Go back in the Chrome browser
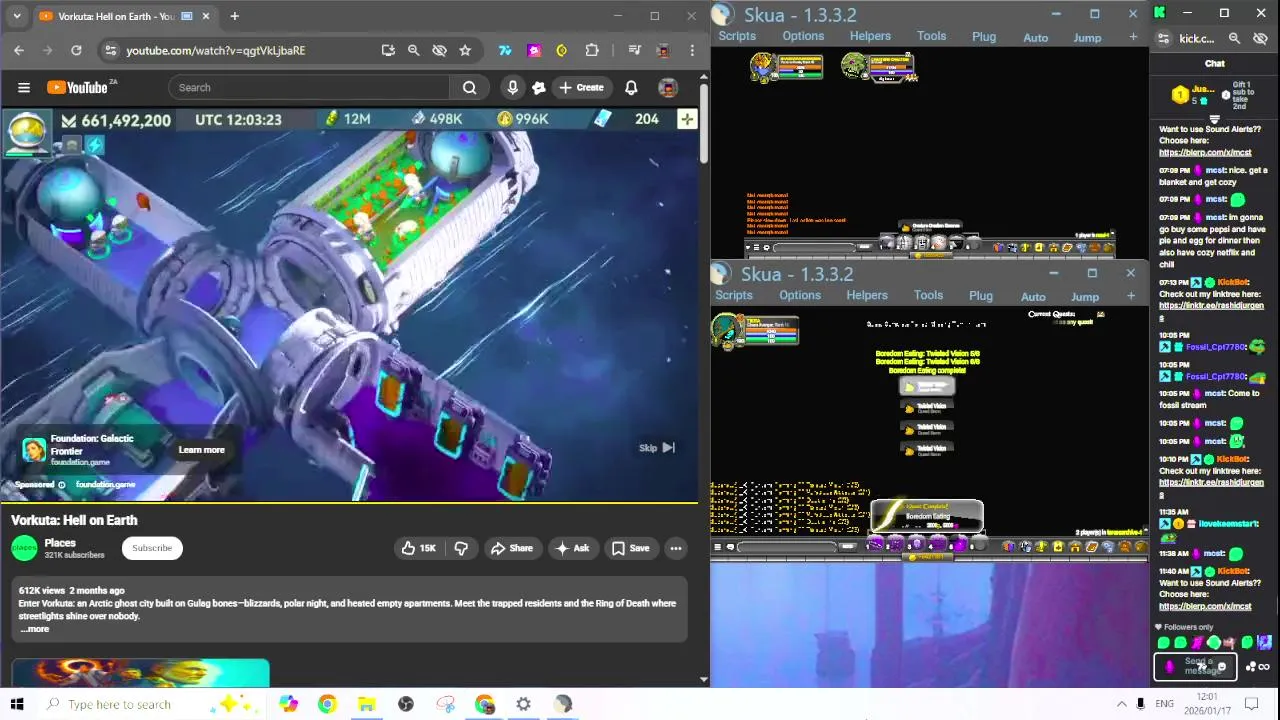 19,50
